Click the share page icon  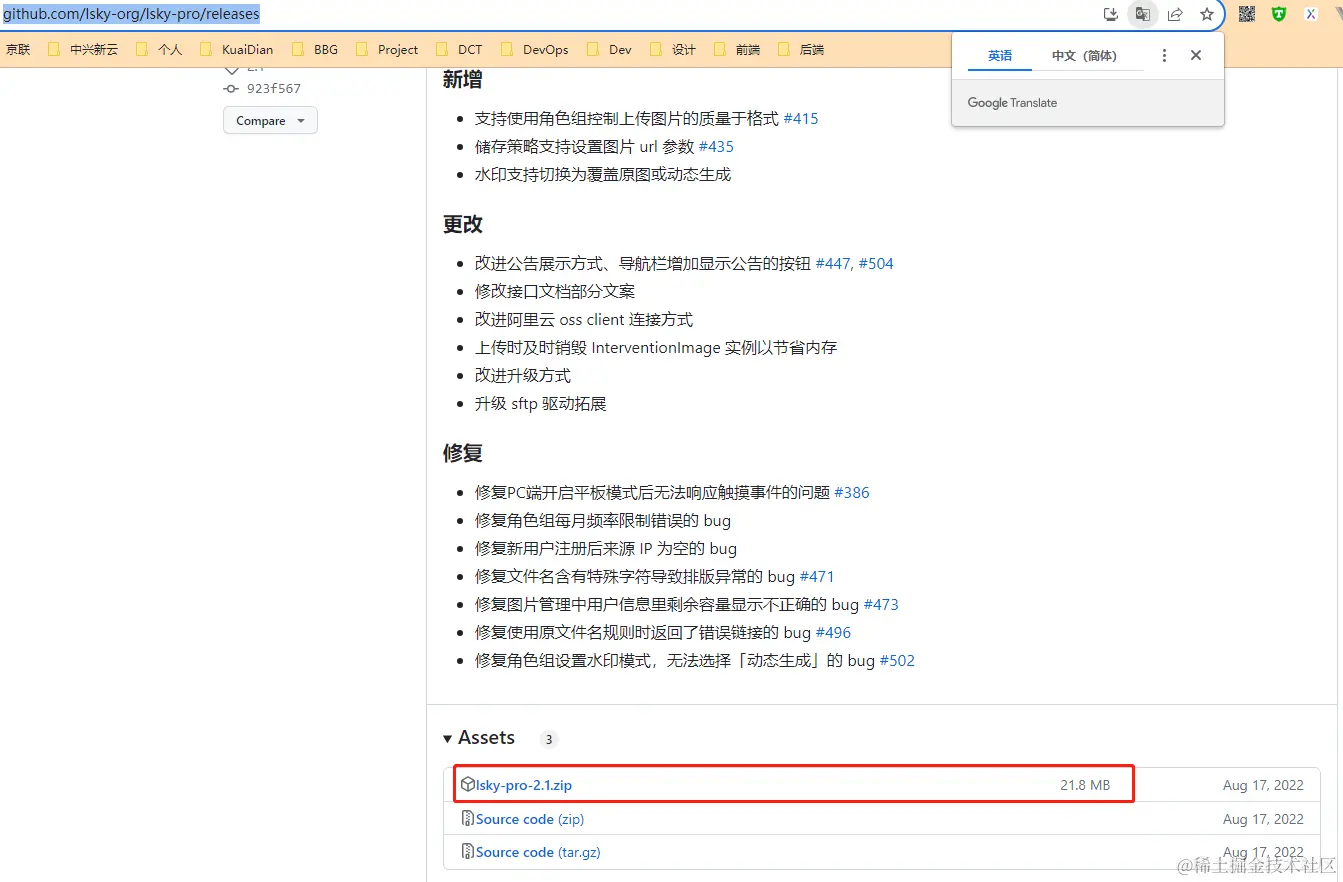[x=1175, y=14]
